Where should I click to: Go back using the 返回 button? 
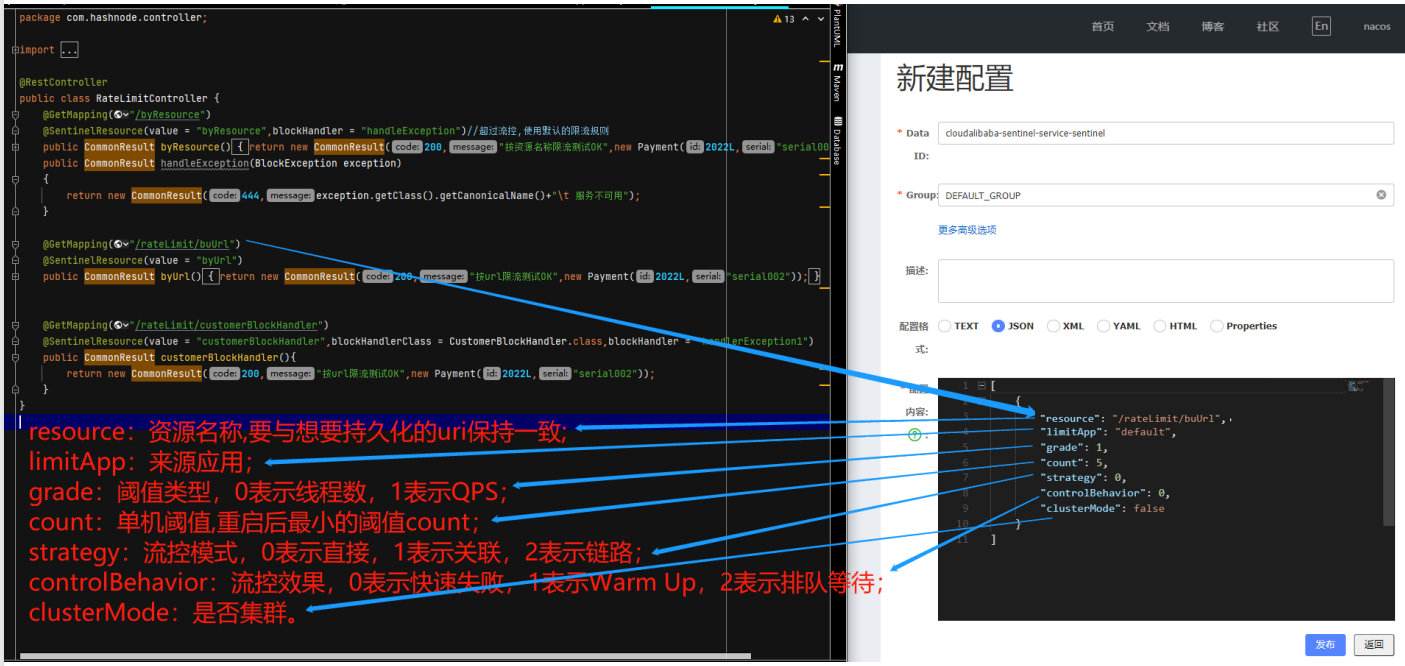[x=1374, y=645]
